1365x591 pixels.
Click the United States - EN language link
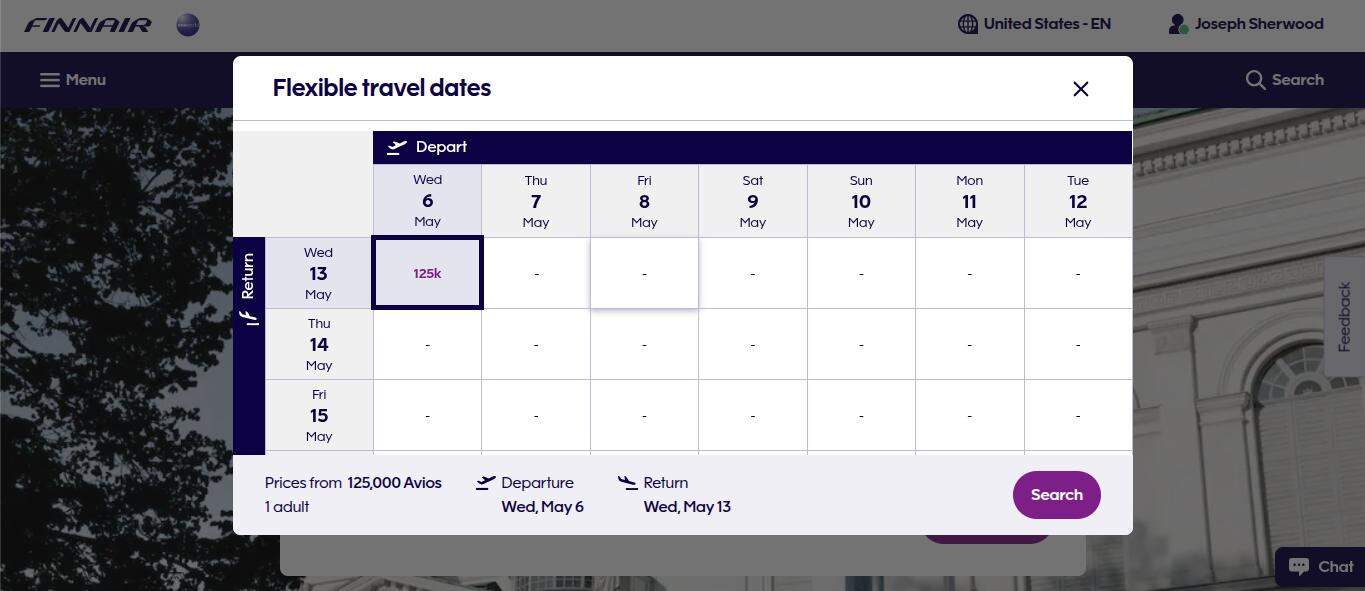click(1048, 23)
